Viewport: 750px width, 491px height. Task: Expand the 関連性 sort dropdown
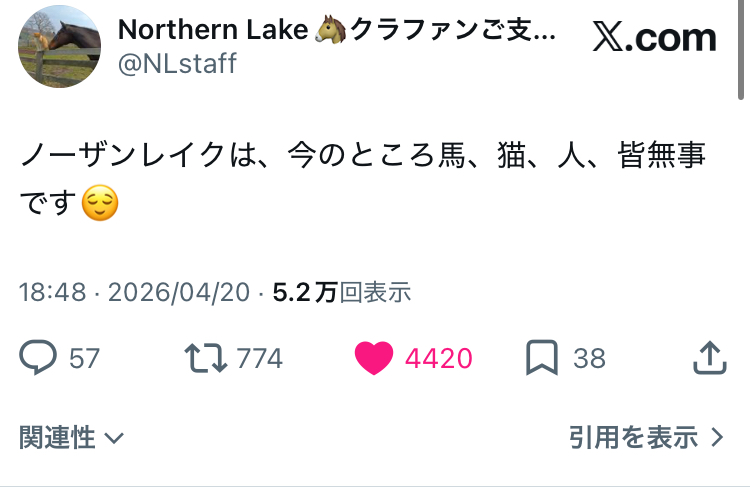click(x=71, y=437)
